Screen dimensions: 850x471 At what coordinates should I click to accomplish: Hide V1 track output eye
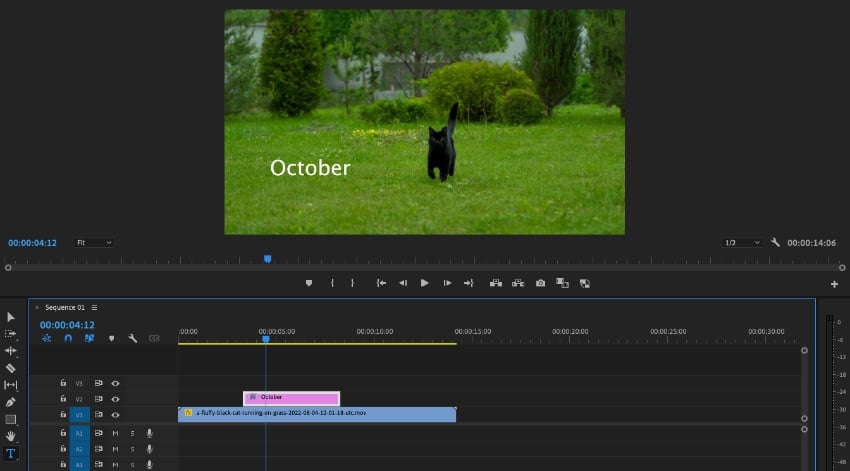coord(115,415)
